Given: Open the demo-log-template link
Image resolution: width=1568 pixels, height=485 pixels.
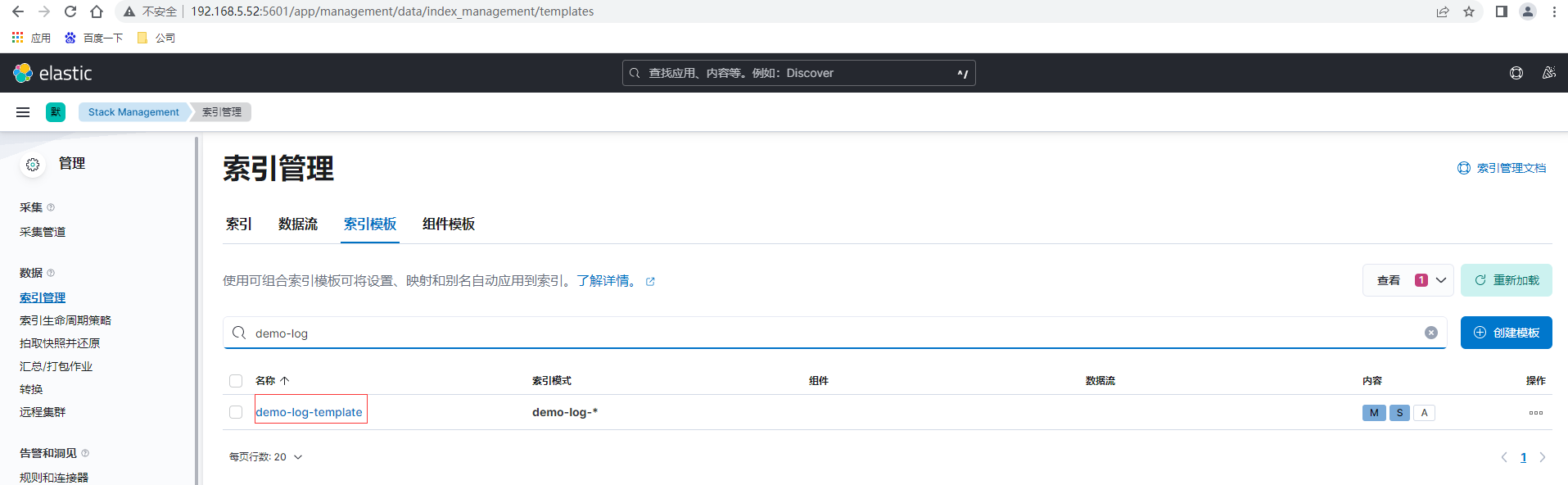Looking at the screenshot, I should [309, 412].
